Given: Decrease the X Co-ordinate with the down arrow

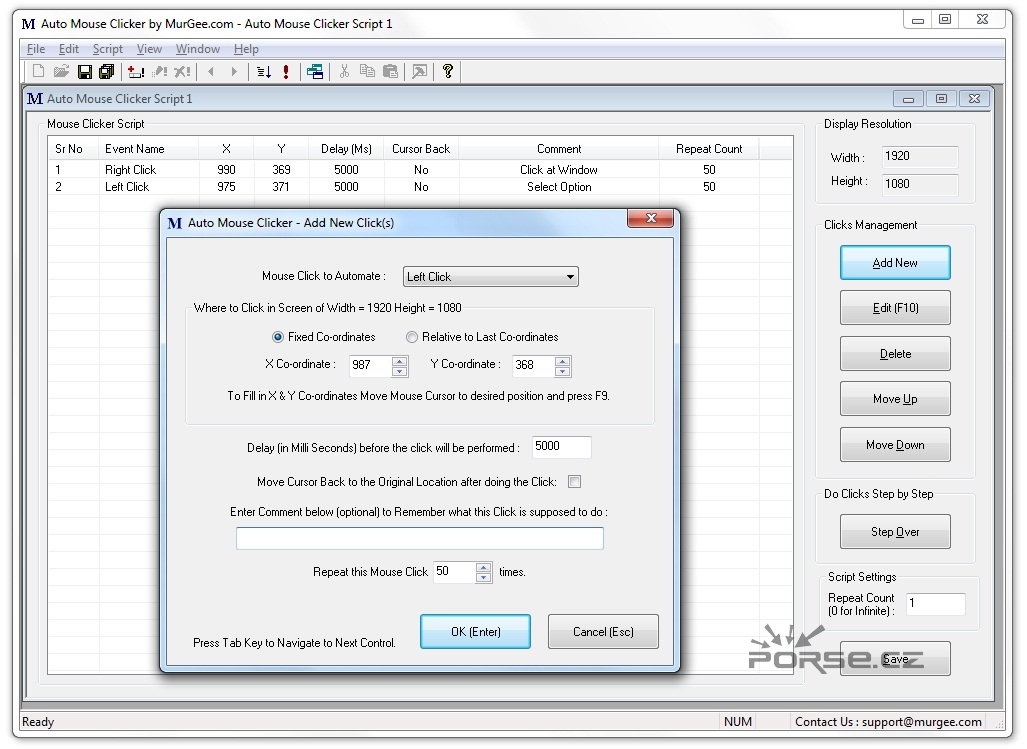Looking at the screenshot, I should click(400, 371).
